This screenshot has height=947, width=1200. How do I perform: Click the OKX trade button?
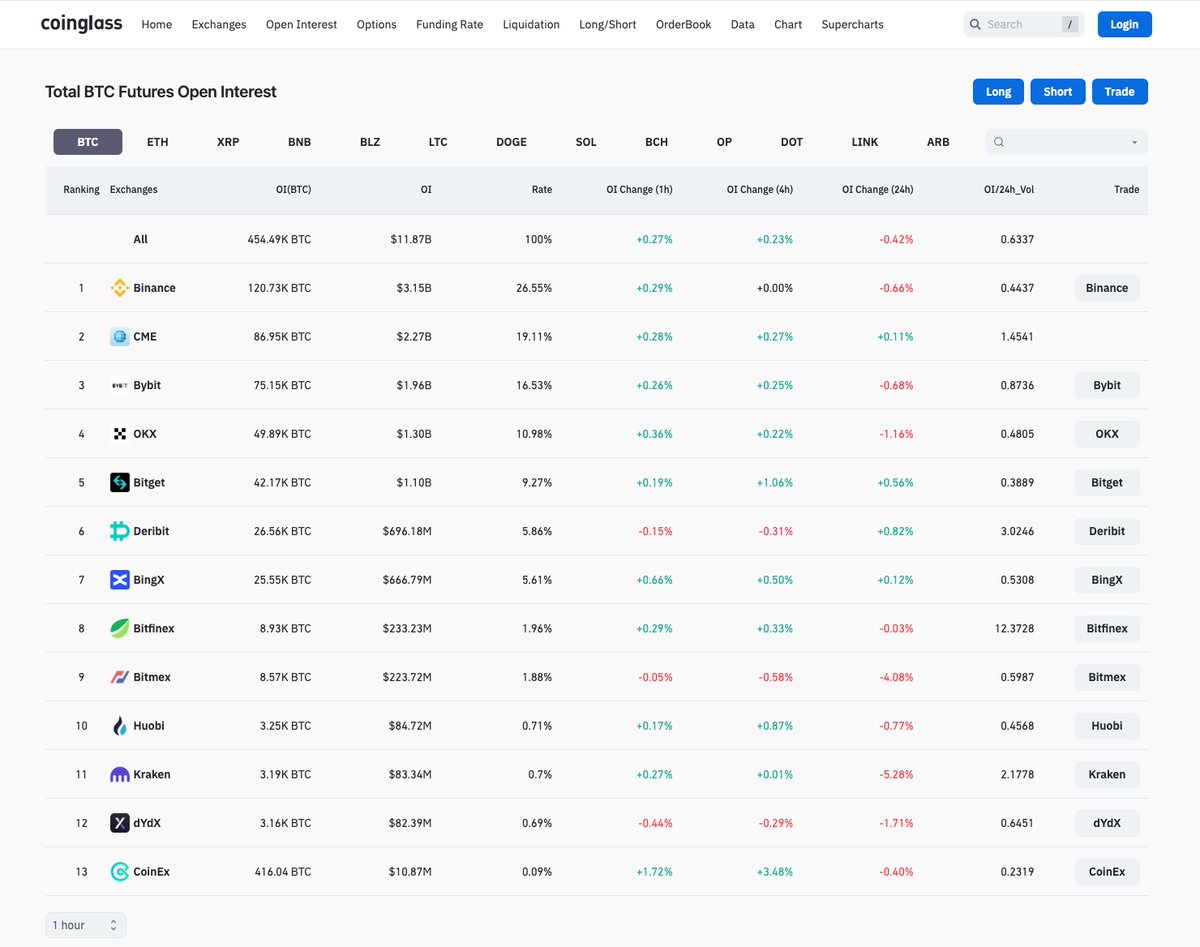(1107, 434)
